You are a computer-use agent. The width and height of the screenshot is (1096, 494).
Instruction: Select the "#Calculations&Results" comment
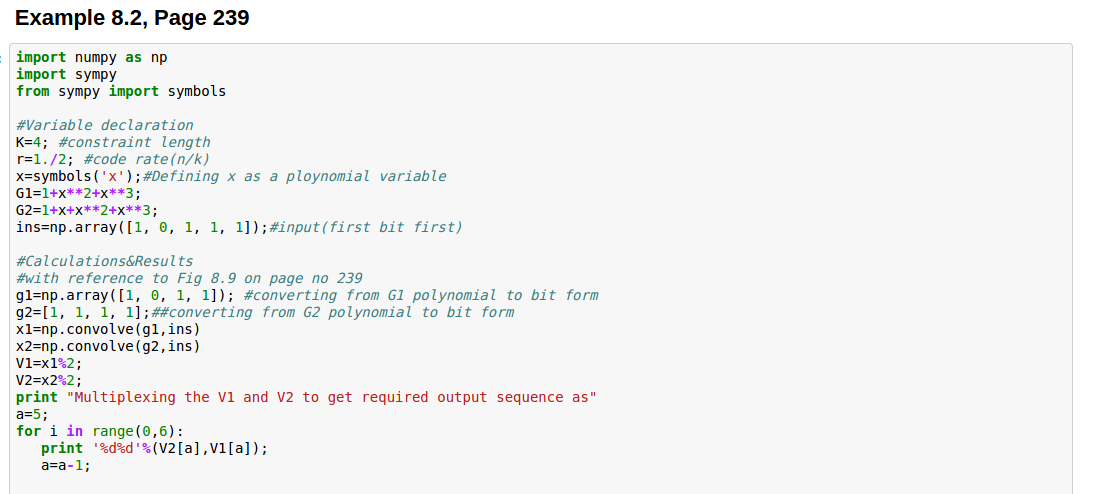[105, 262]
